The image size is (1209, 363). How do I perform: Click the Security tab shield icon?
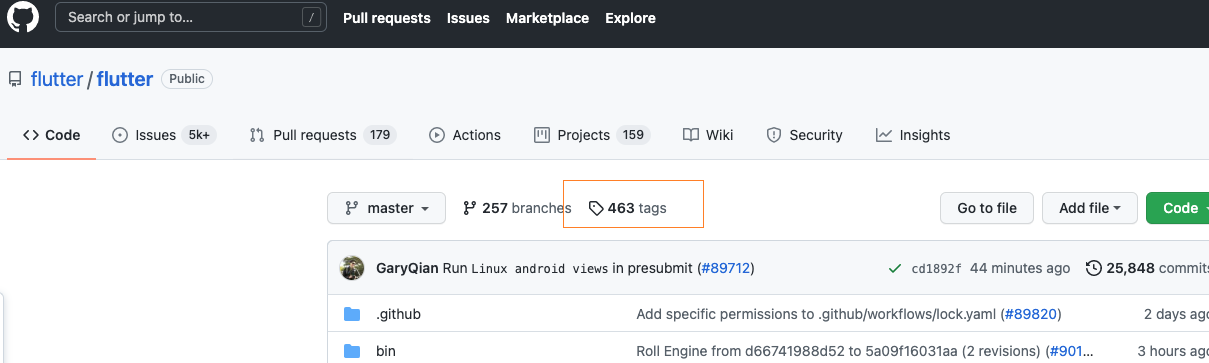773,135
